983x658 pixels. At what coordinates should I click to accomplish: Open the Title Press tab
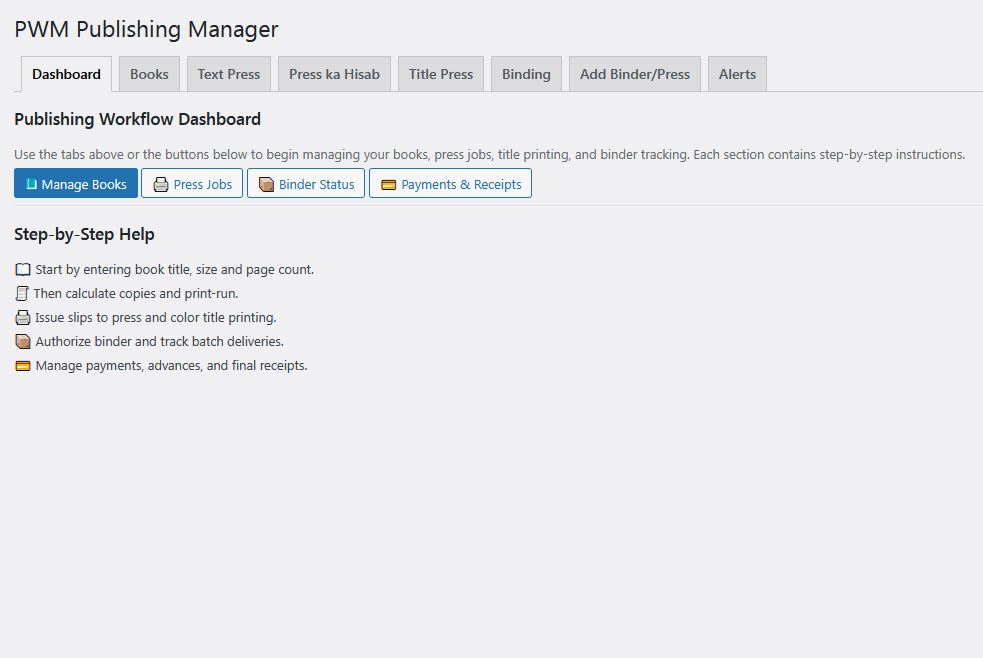[x=440, y=73]
